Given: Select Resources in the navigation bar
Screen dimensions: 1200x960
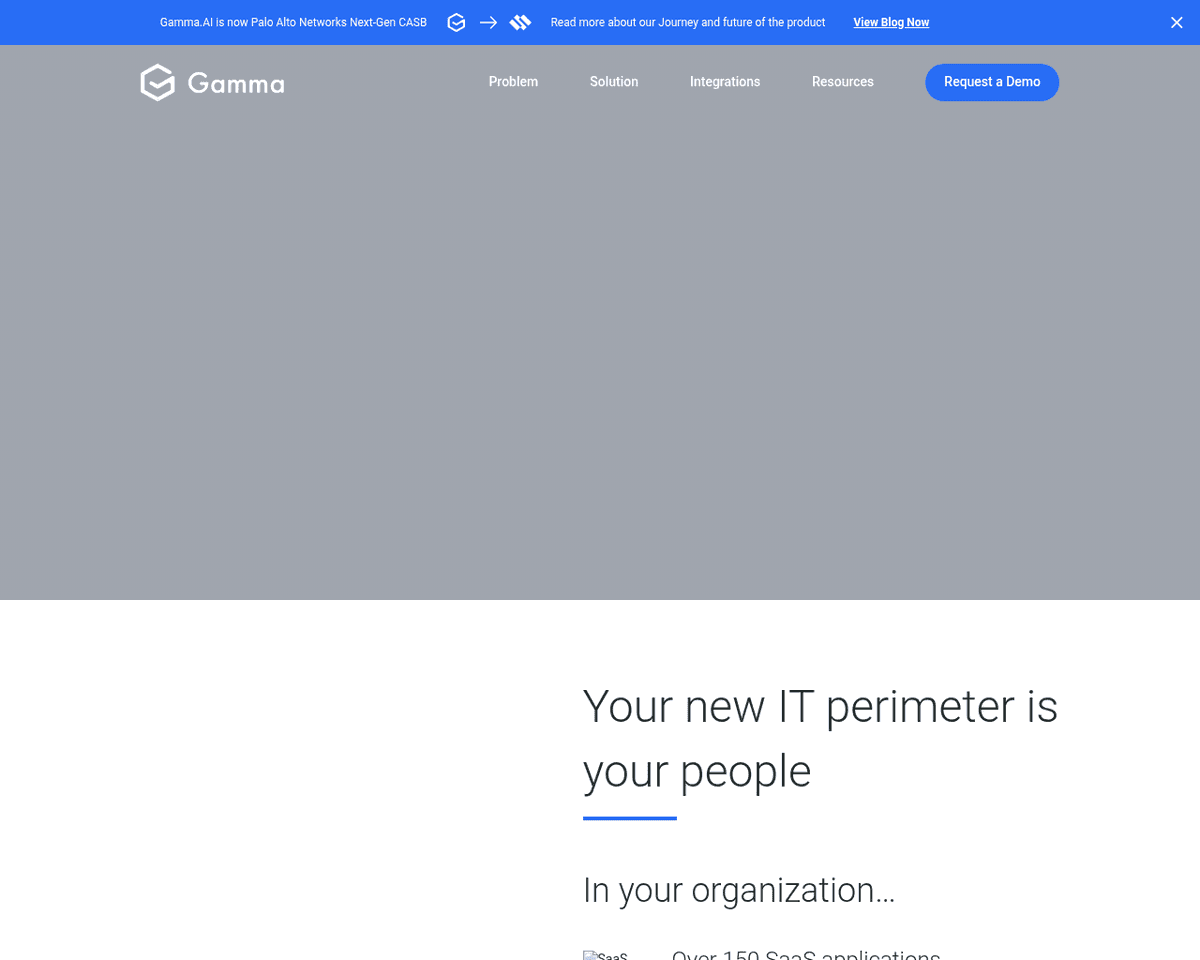Looking at the screenshot, I should [x=843, y=82].
